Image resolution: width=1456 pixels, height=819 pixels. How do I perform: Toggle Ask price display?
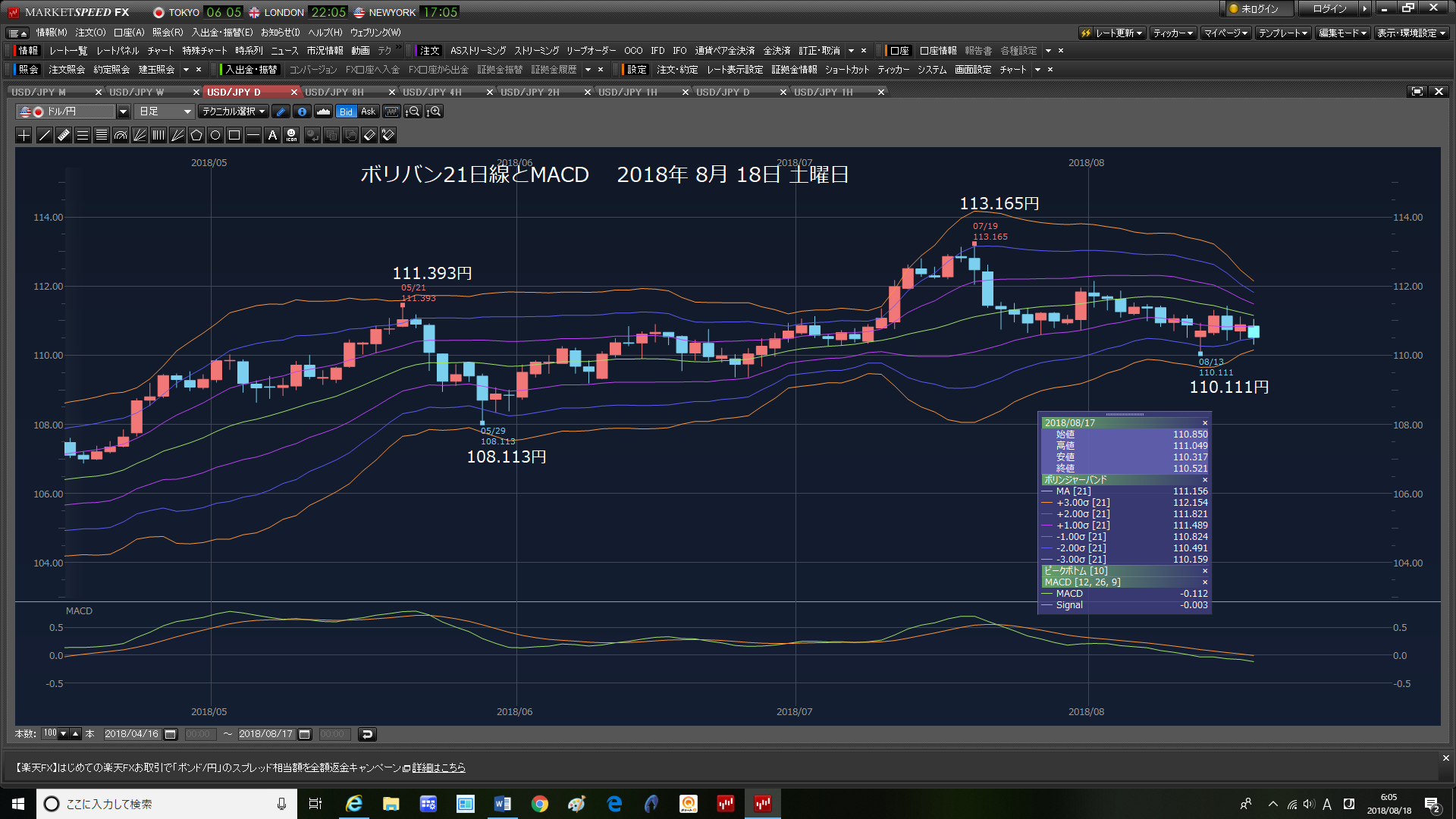pos(368,111)
